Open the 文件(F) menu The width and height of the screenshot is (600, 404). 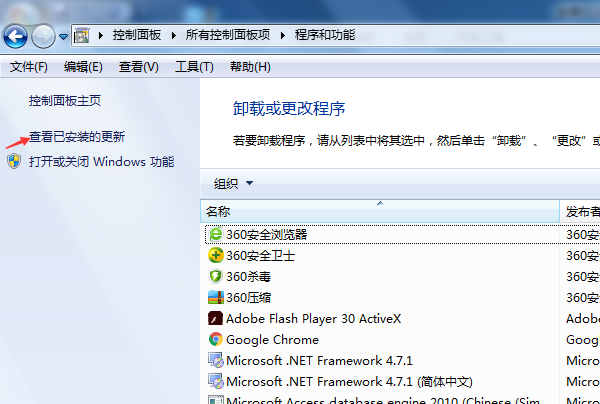29,67
